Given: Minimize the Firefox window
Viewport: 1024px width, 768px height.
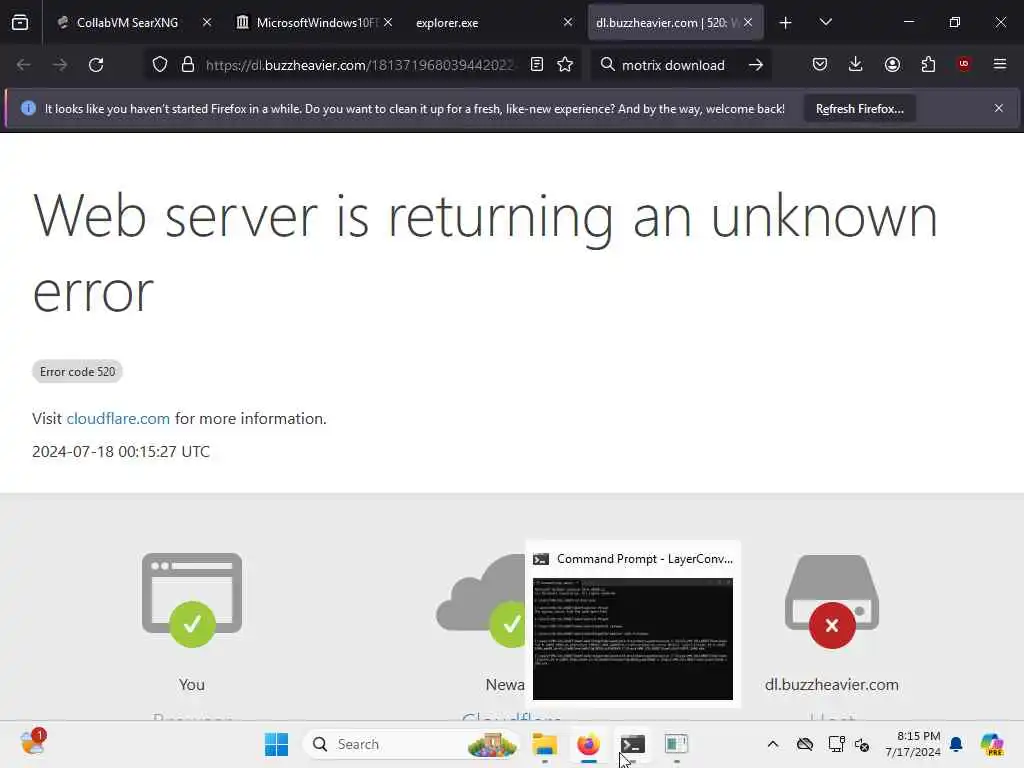Looking at the screenshot, I should 908,22.
